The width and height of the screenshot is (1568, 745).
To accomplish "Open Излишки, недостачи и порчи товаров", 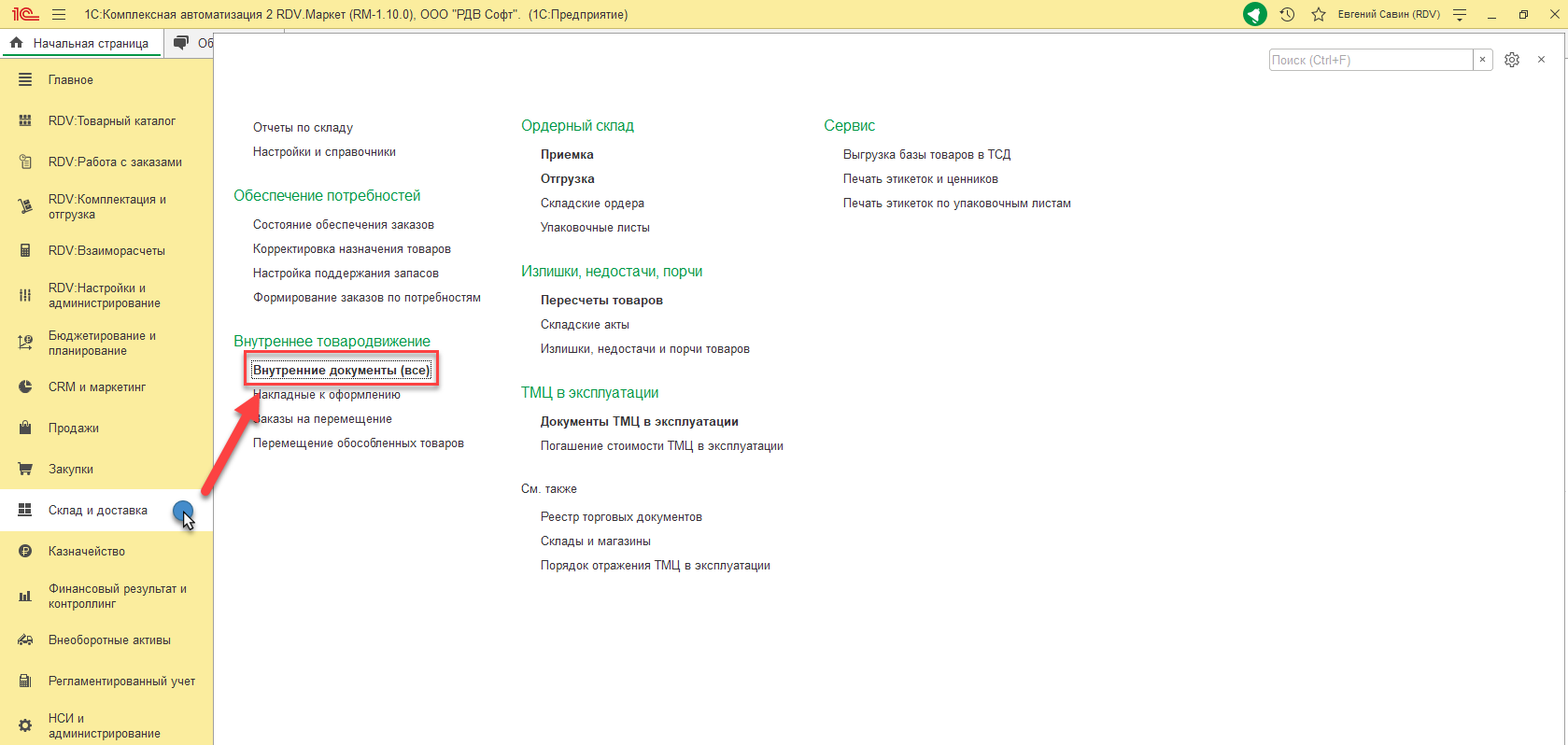I will [645, 349].
